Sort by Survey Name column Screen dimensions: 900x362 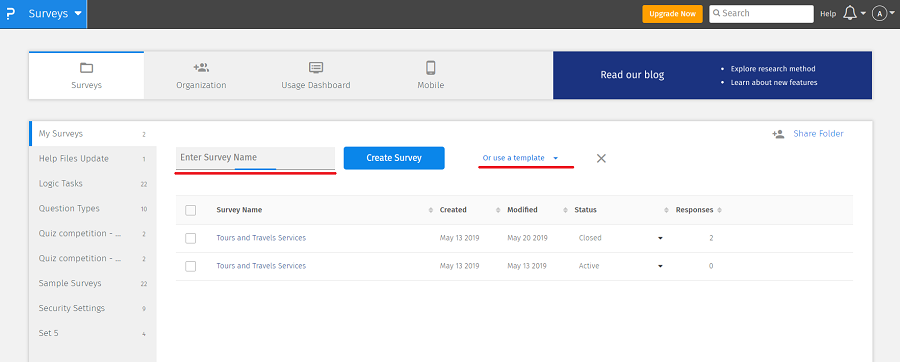[239, 210]
